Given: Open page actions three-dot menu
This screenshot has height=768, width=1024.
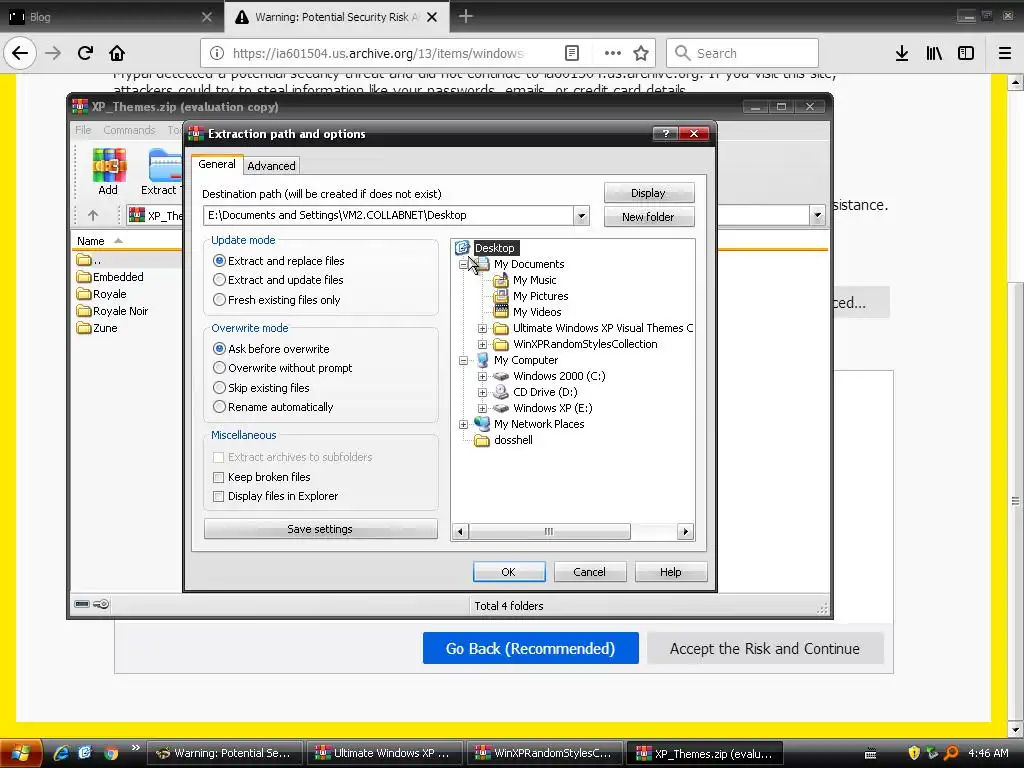Looking at the screenshot, I should (x=613, y=53).
